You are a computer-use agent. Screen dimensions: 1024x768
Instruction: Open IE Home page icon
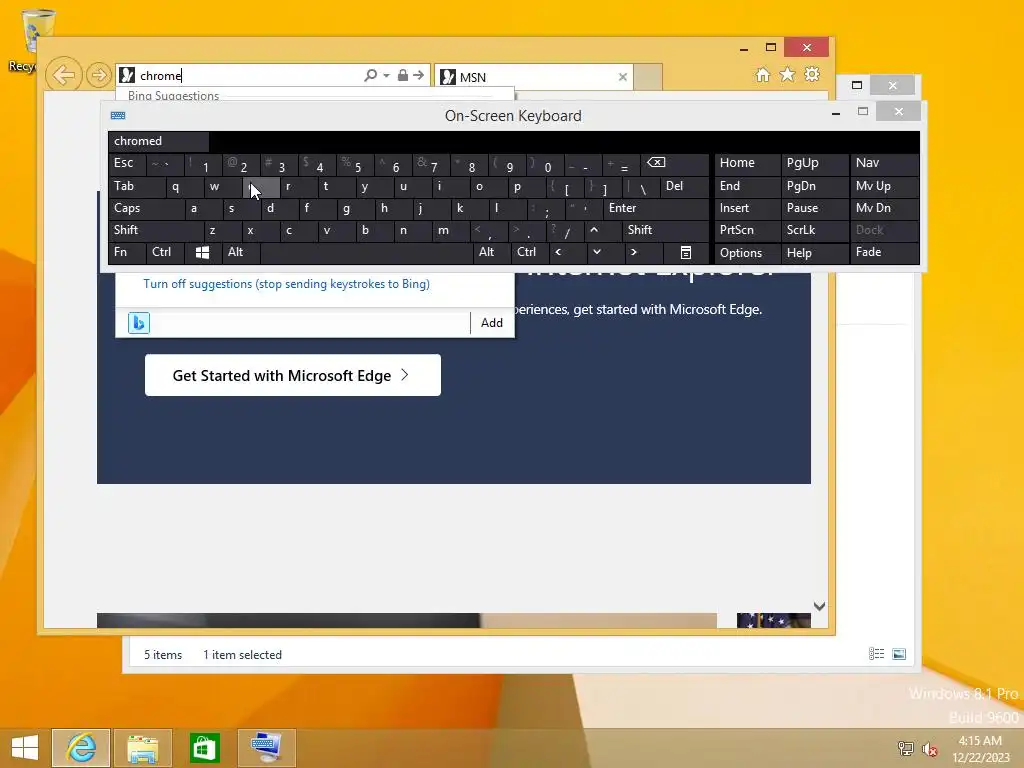[x=763, y=74]
